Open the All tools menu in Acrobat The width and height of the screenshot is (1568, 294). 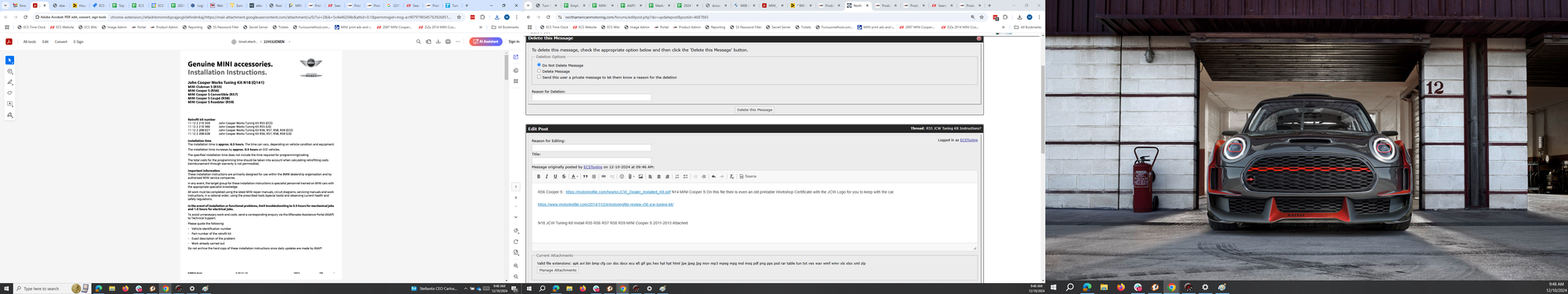pyautogui.click(x=29, y=42)
